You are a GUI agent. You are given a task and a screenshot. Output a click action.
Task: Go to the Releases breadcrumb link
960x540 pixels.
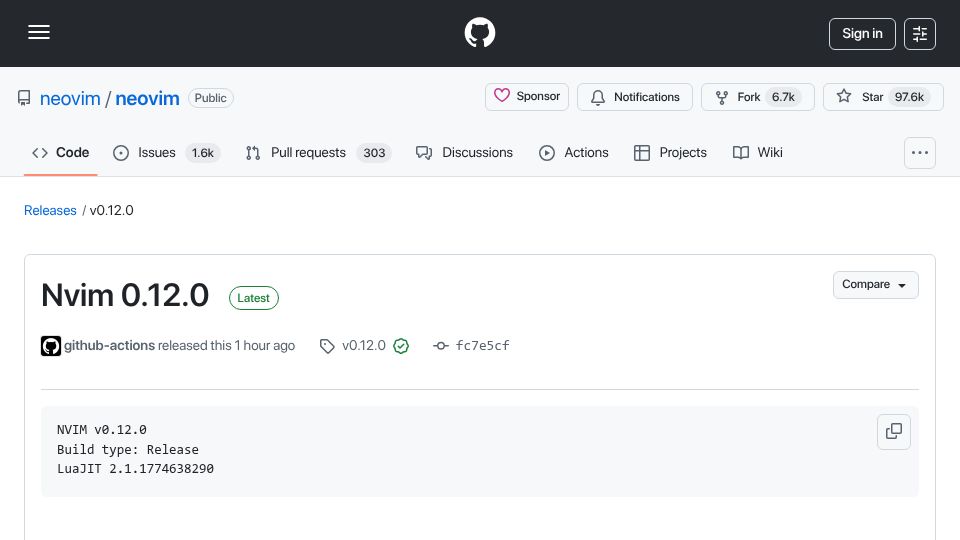click(x=50, y=210)
